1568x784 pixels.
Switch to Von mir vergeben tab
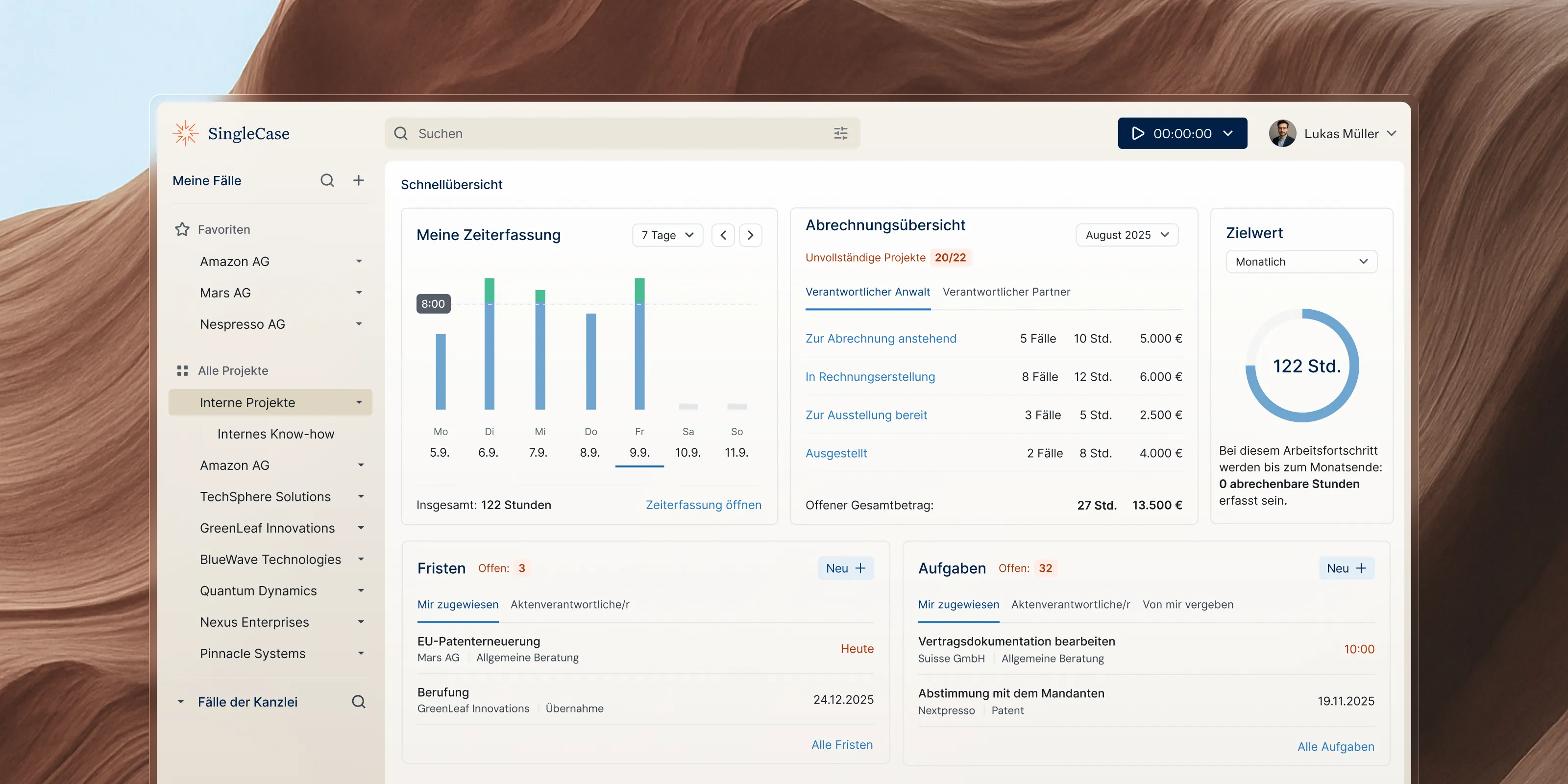[1188, 605]
